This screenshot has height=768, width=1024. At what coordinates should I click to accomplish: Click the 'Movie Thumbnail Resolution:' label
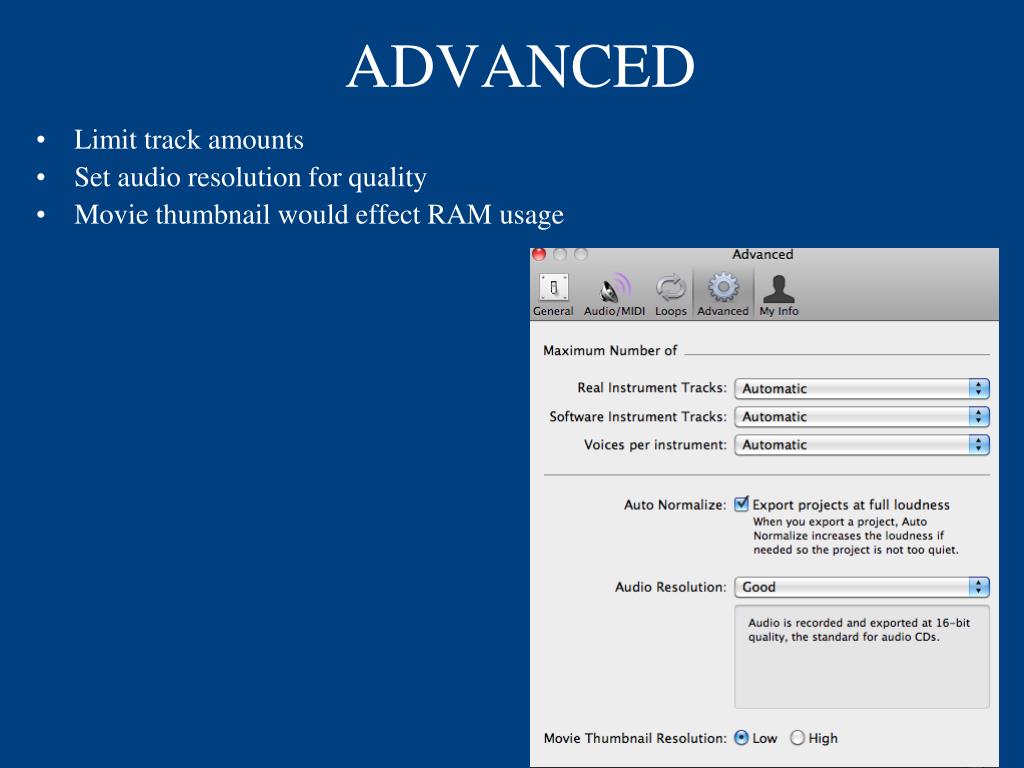click(x=635, y=739)
